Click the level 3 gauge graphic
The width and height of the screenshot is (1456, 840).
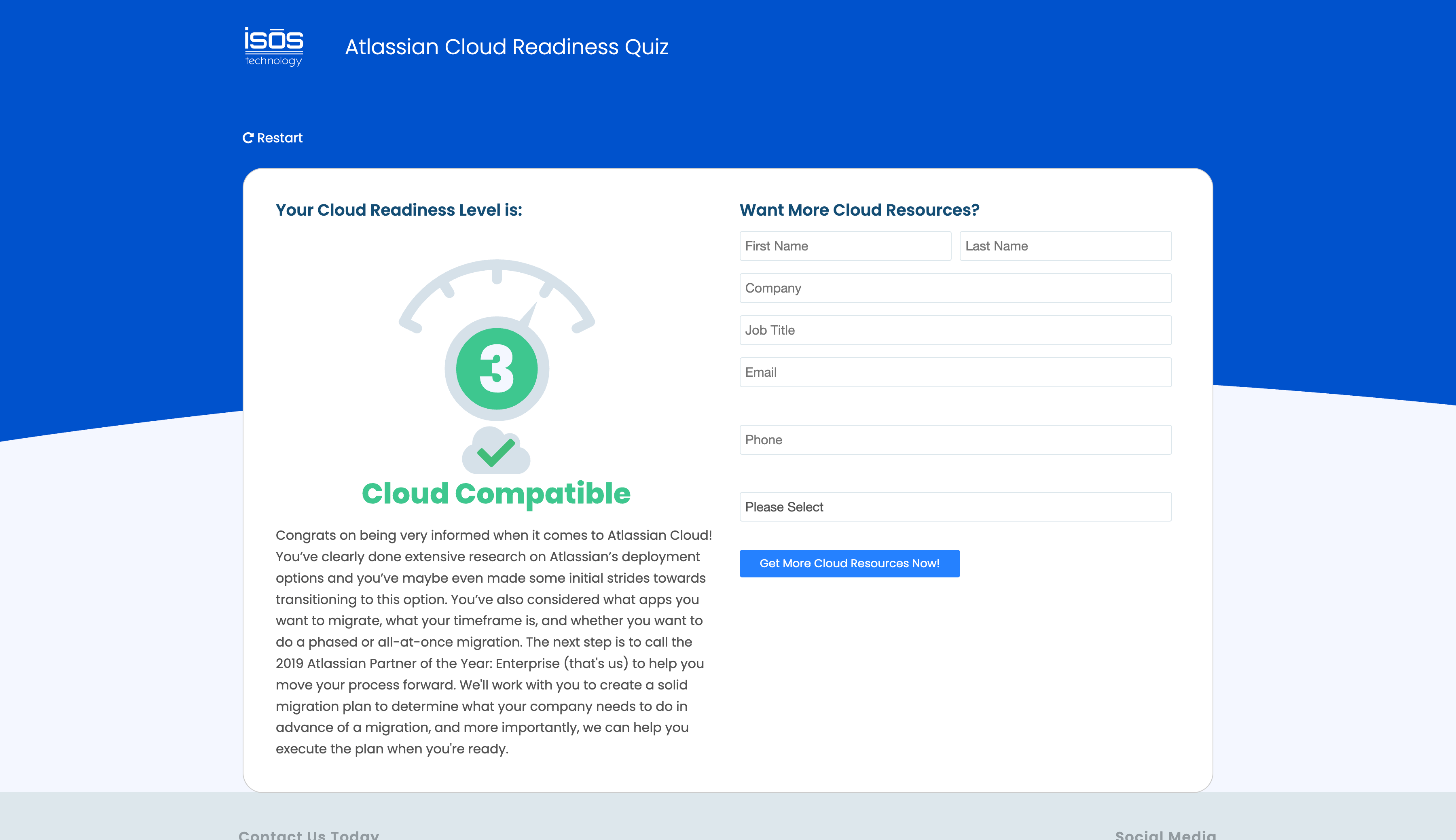pyautogui.click(x=497, y=340)
